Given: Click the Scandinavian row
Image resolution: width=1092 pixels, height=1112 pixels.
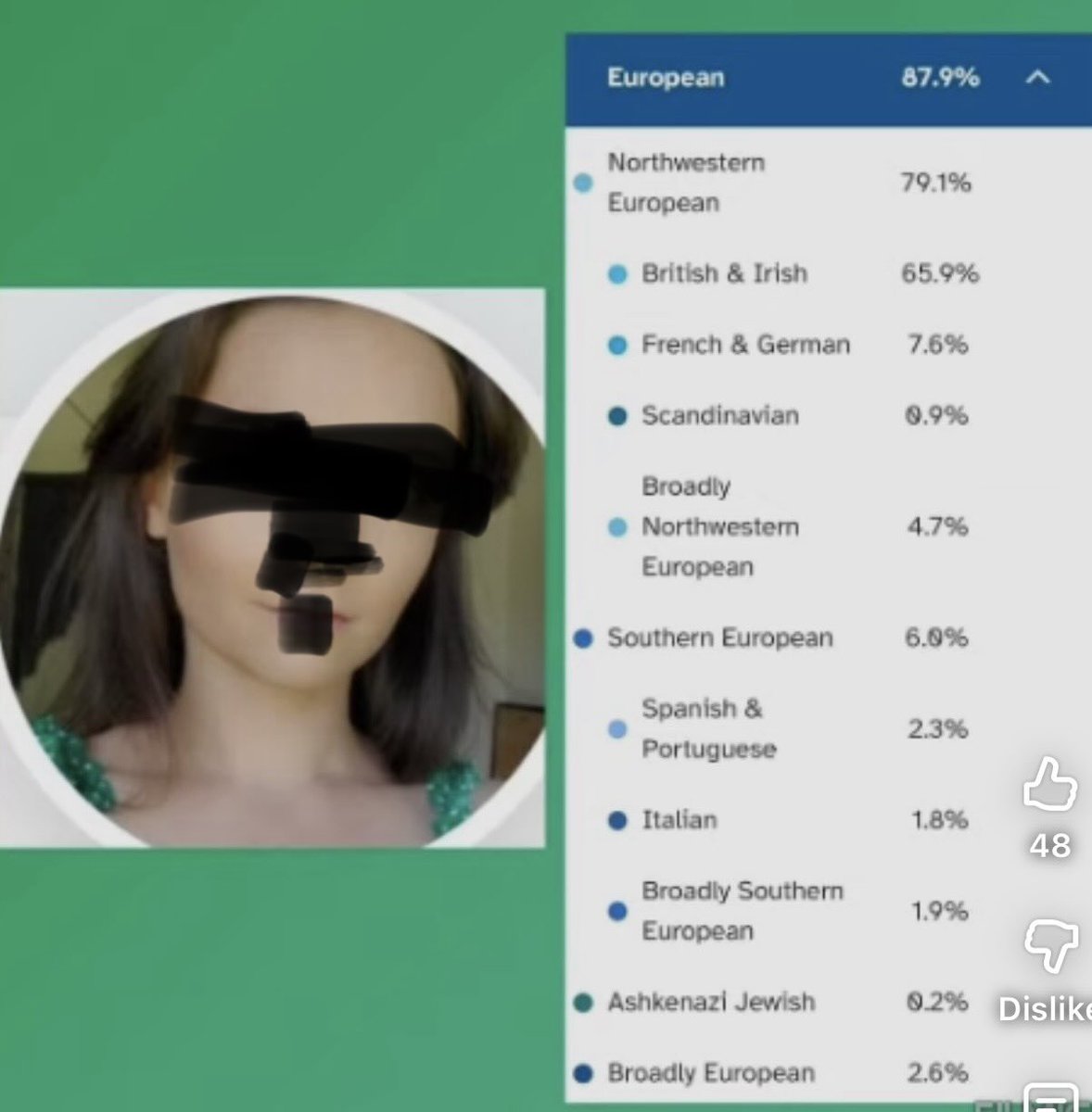Looking at the screenshot, I should [829, 415].
